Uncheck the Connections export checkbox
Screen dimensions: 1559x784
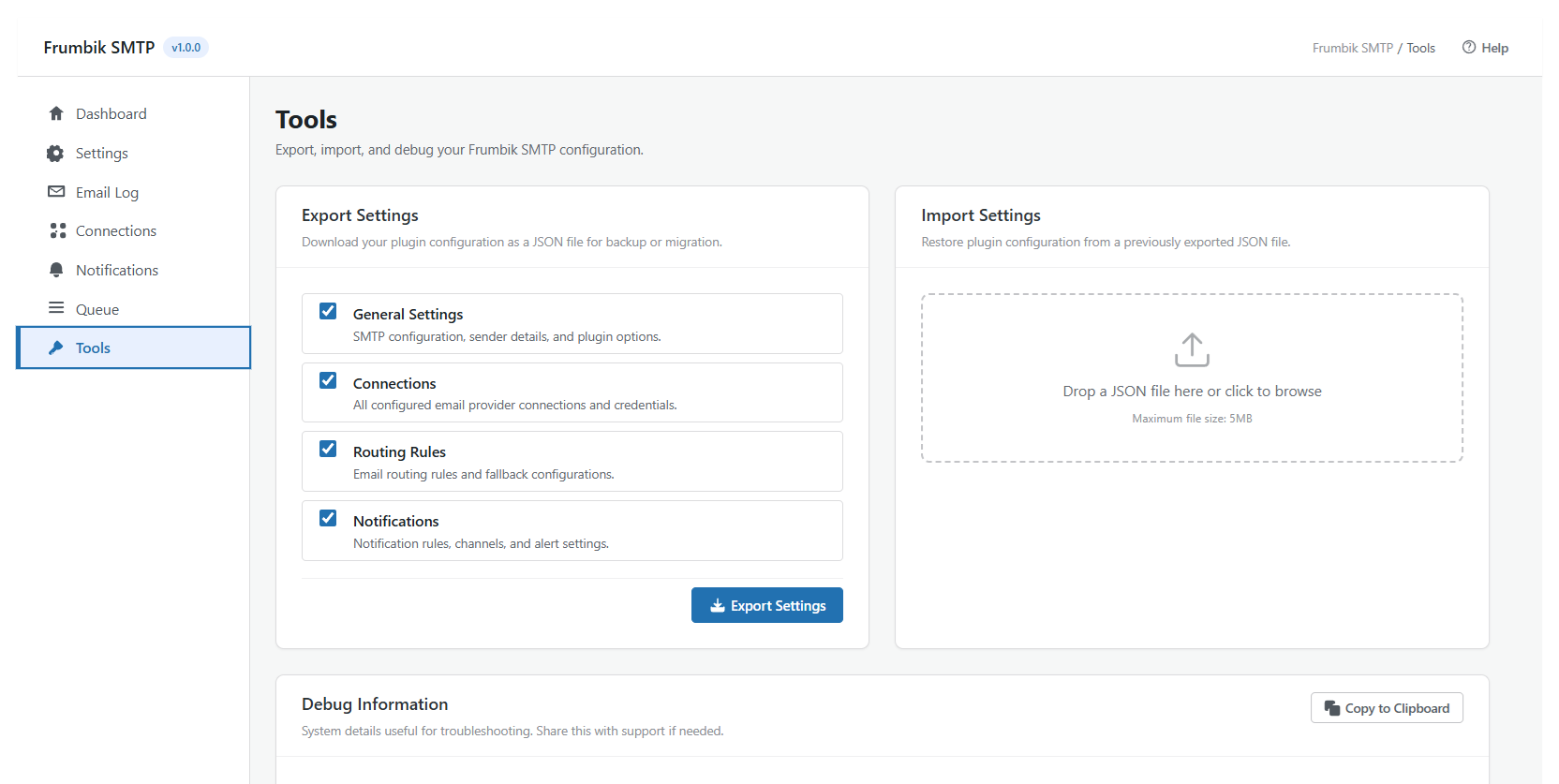[328, 380]
